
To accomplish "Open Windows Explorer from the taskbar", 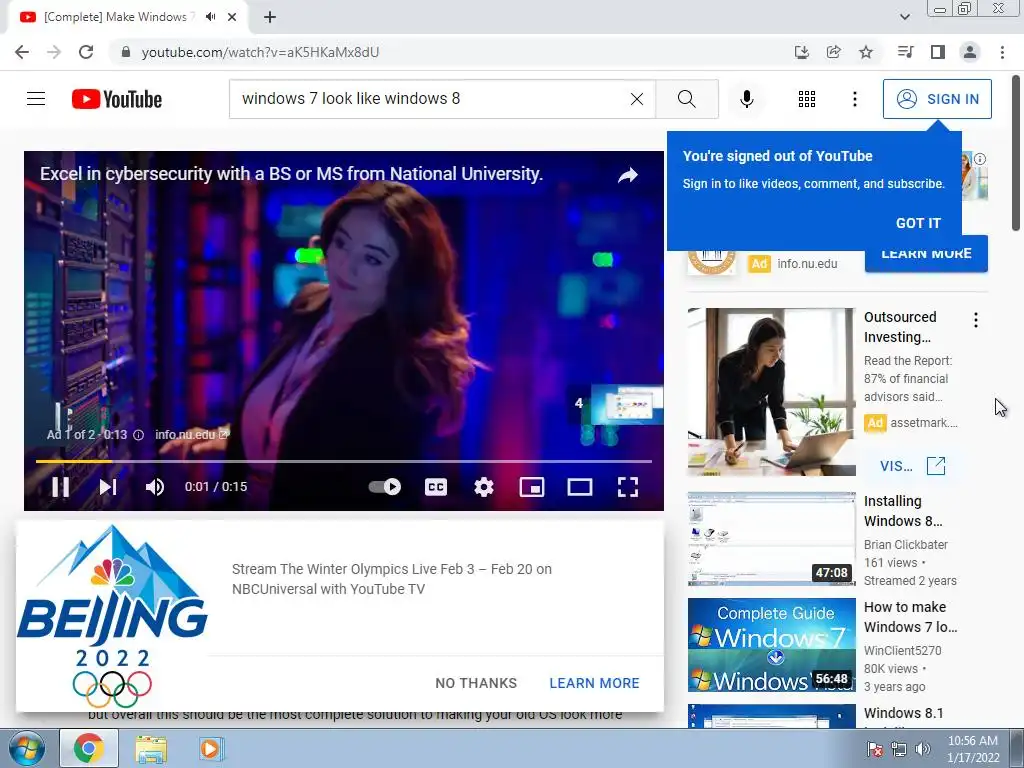I will pyautogui.click(x=151, y=749).
